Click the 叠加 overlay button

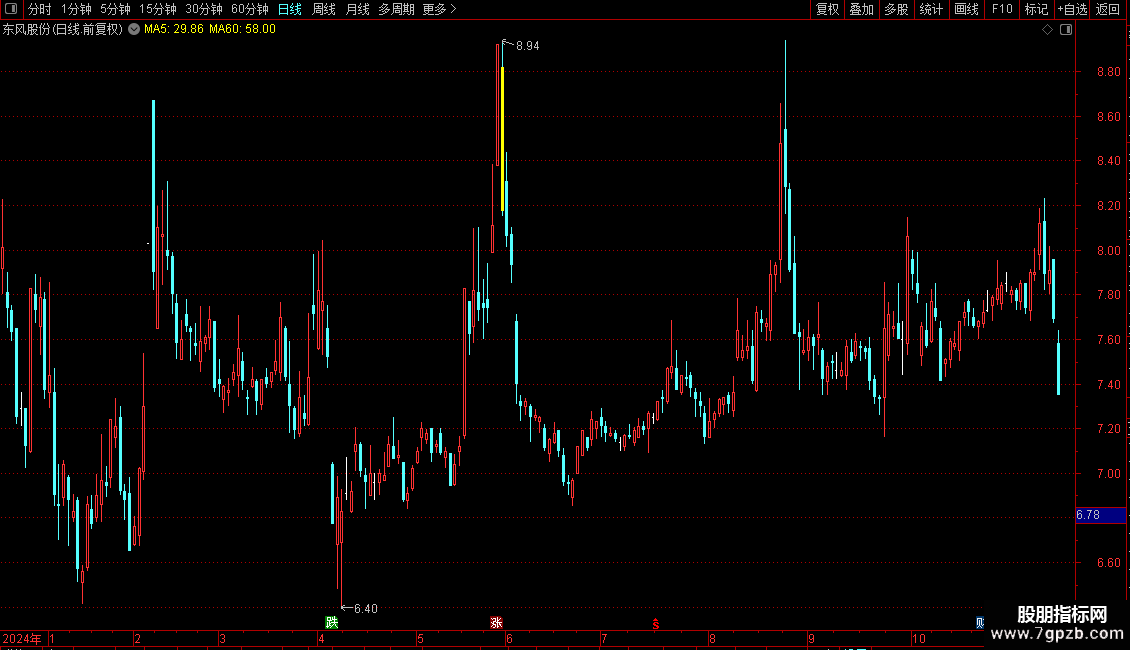point(861,9)
